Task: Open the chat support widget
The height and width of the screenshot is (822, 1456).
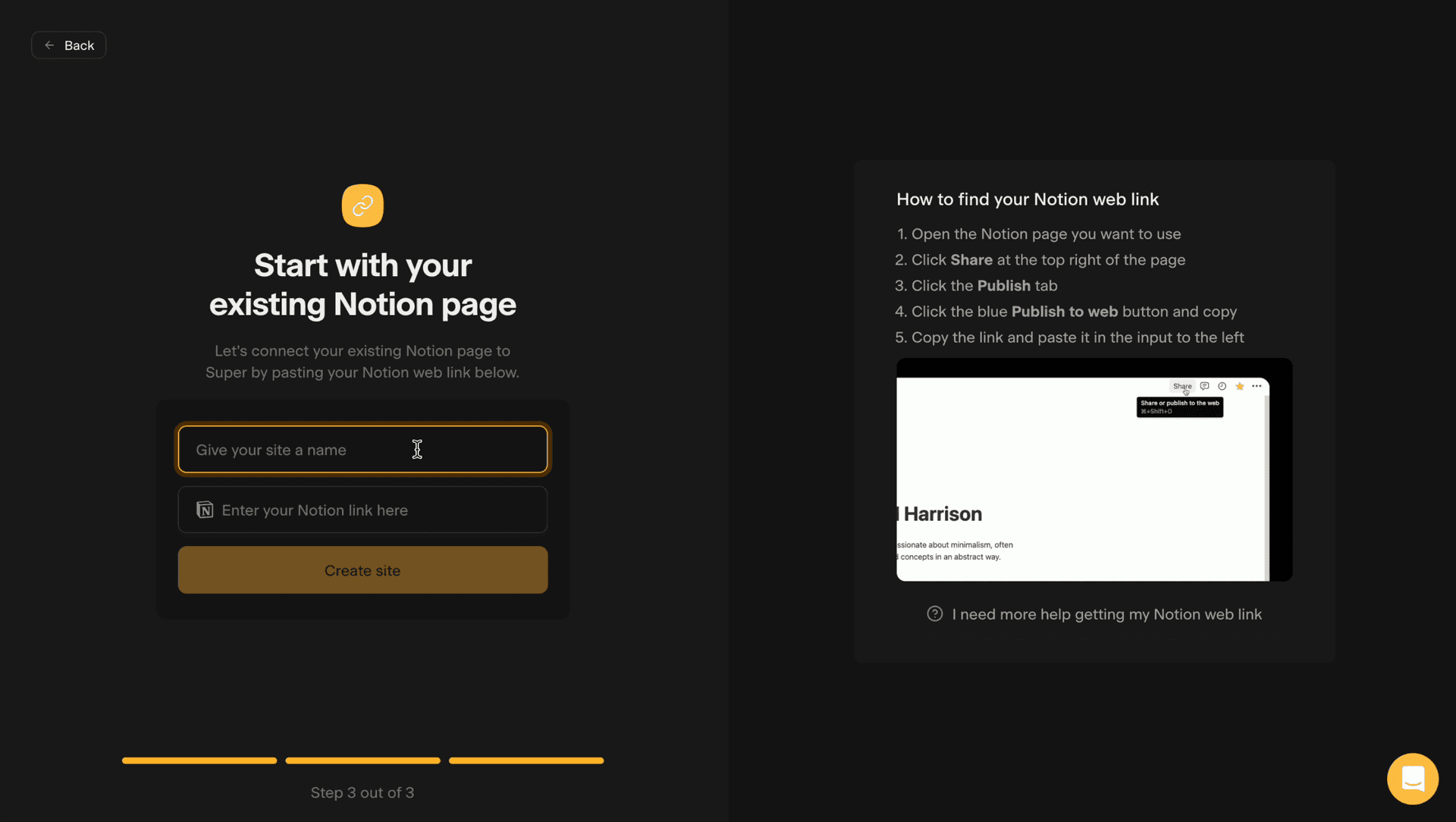Action: click(x=1412, y=778)
